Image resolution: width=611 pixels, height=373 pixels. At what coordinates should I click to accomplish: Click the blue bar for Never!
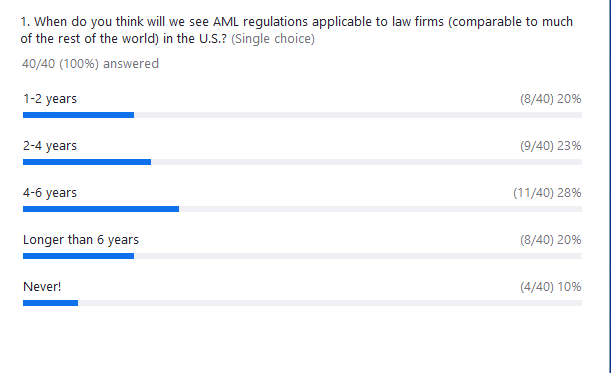coord(50,303)
